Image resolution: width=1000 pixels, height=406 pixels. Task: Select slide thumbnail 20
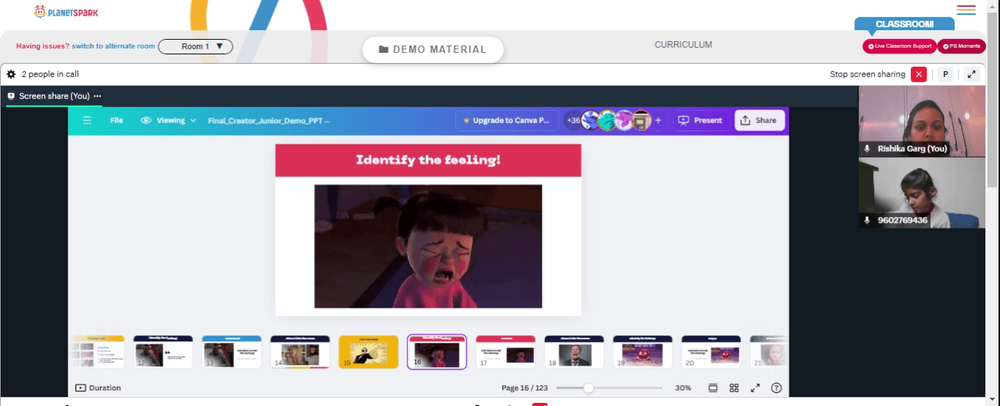coord(711,352)
